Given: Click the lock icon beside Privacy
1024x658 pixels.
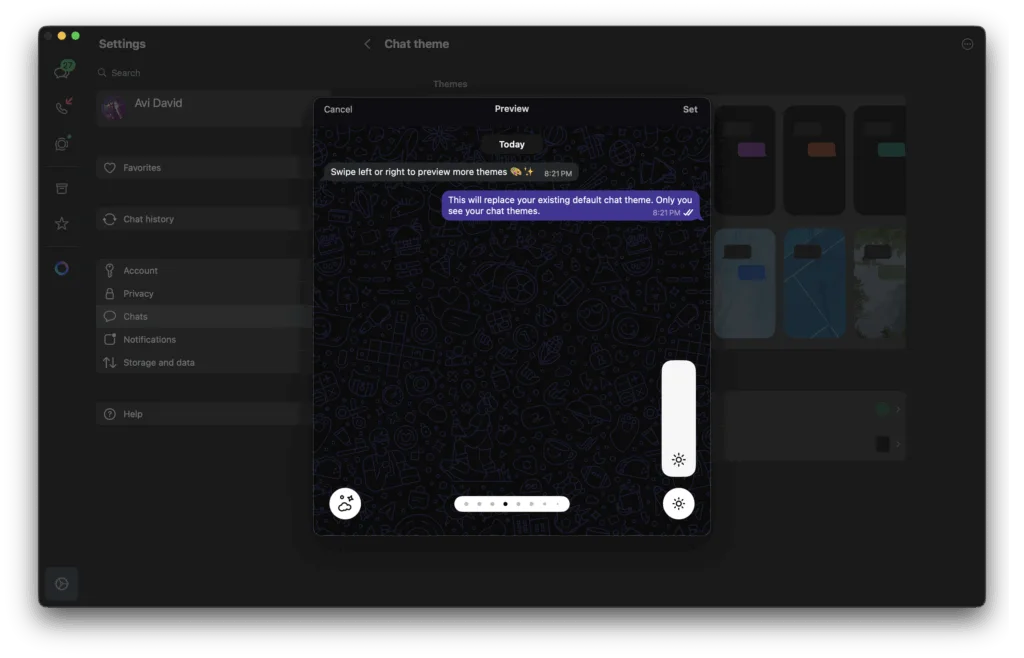Looking at the screenshot, I should (110, 294).
